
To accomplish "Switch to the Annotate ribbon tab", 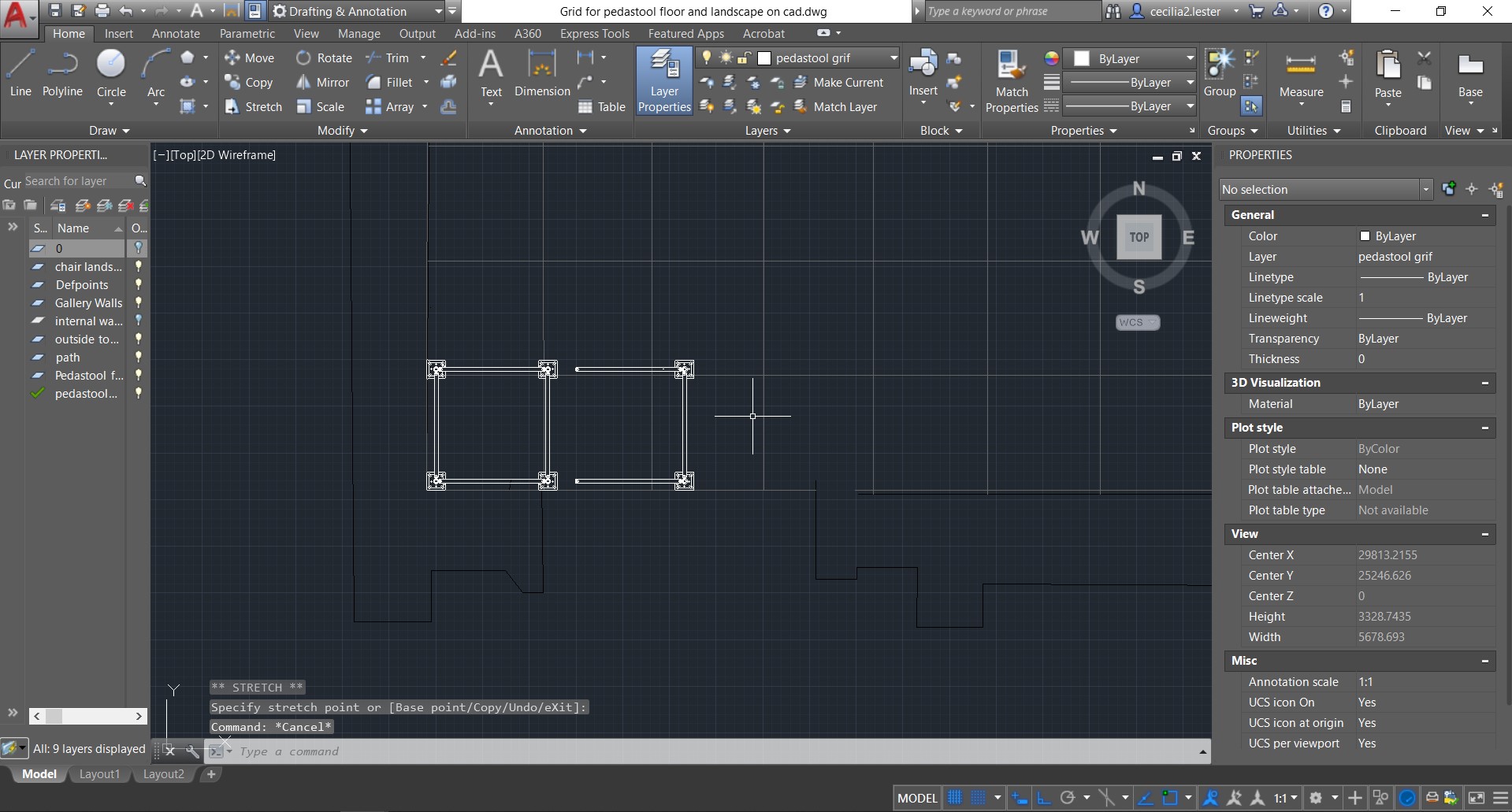I will click(x=176, y=33).
